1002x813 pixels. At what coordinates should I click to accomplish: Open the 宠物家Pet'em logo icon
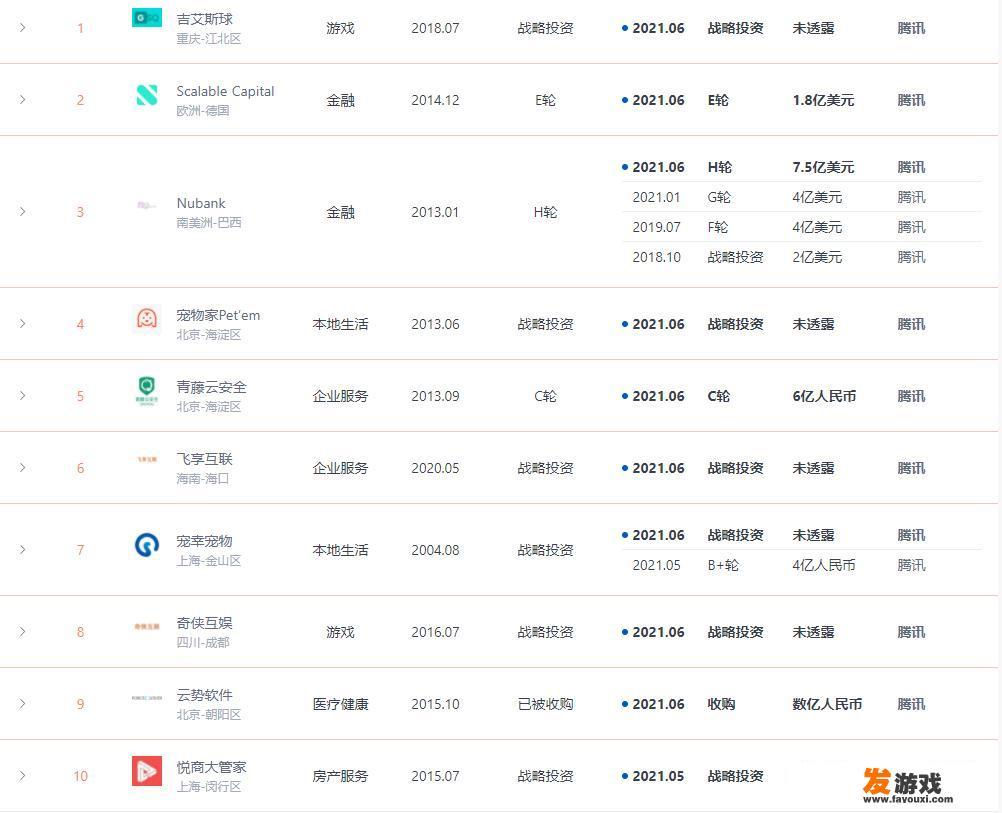(147, 318)
